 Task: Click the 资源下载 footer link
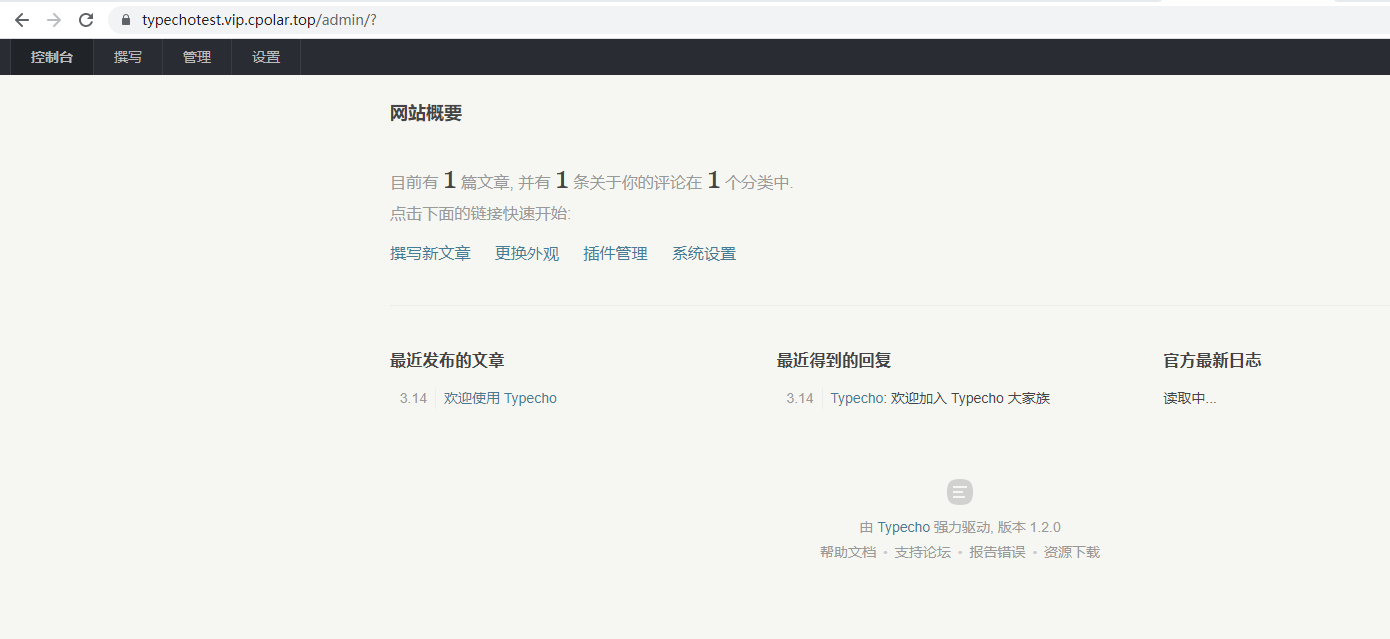(1072, 551)
